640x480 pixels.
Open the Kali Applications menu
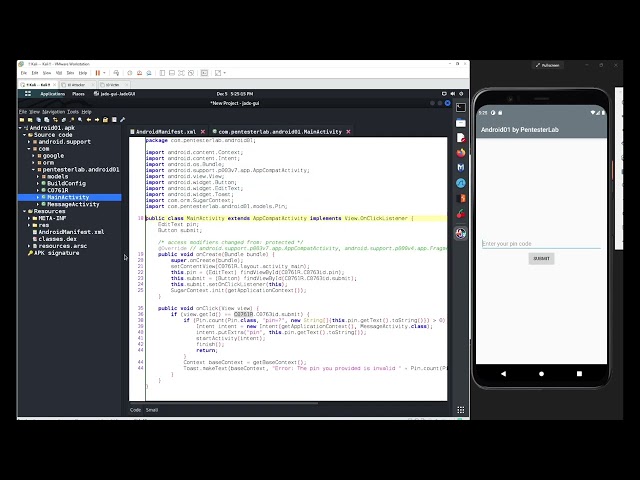(52, 94)
